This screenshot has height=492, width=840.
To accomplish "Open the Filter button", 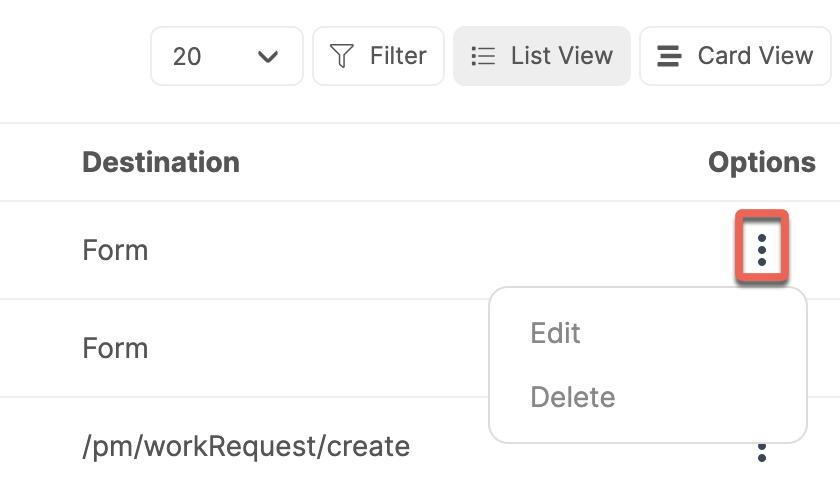I will pyautogui.click(x=378, y=56).
